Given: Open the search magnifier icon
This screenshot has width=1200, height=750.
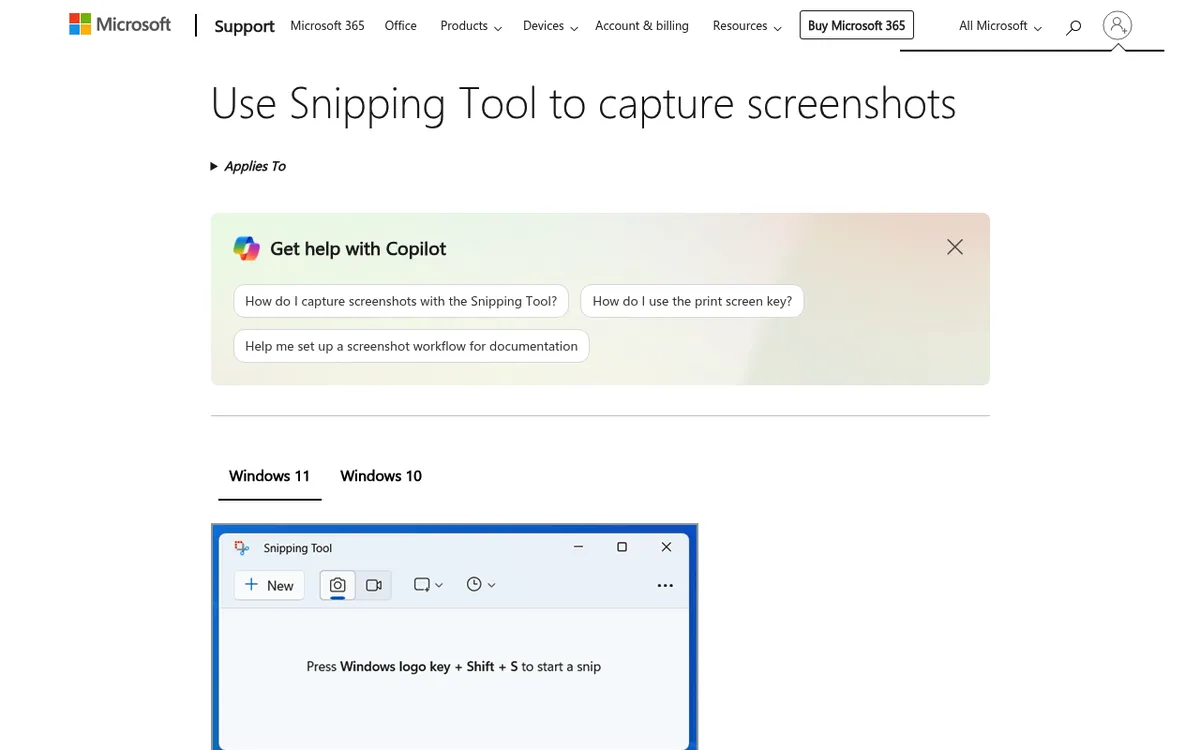Looking at the screenshot, I should [x=1073, y=27].
